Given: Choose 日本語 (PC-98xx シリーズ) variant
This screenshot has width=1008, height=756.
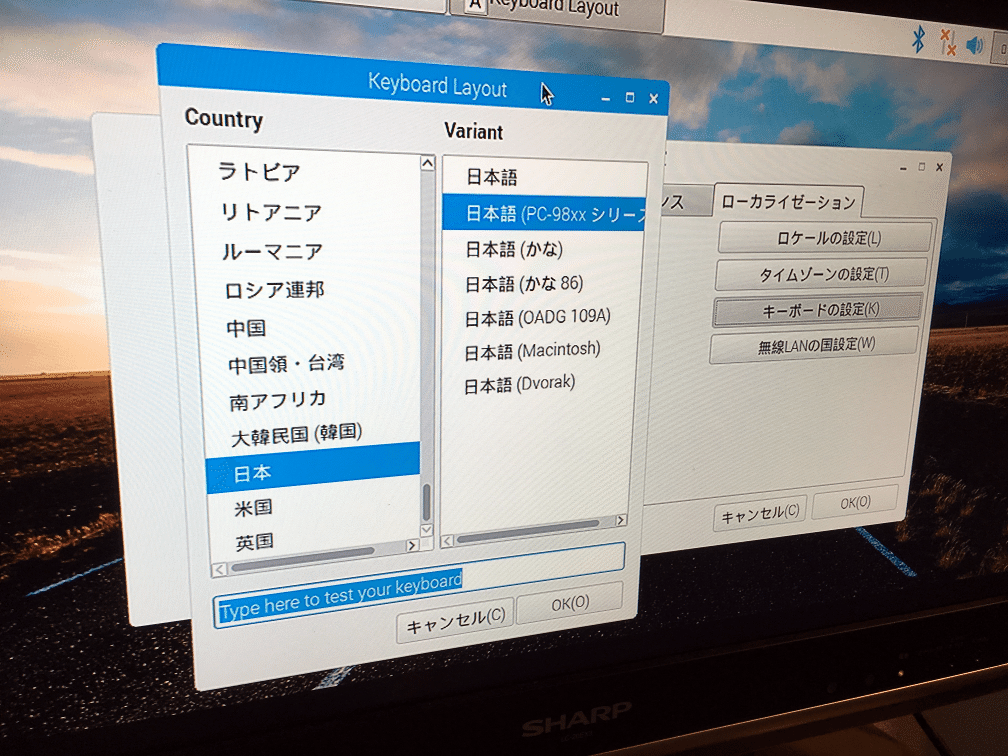Looking at the screenshot, I should point(544,213).
